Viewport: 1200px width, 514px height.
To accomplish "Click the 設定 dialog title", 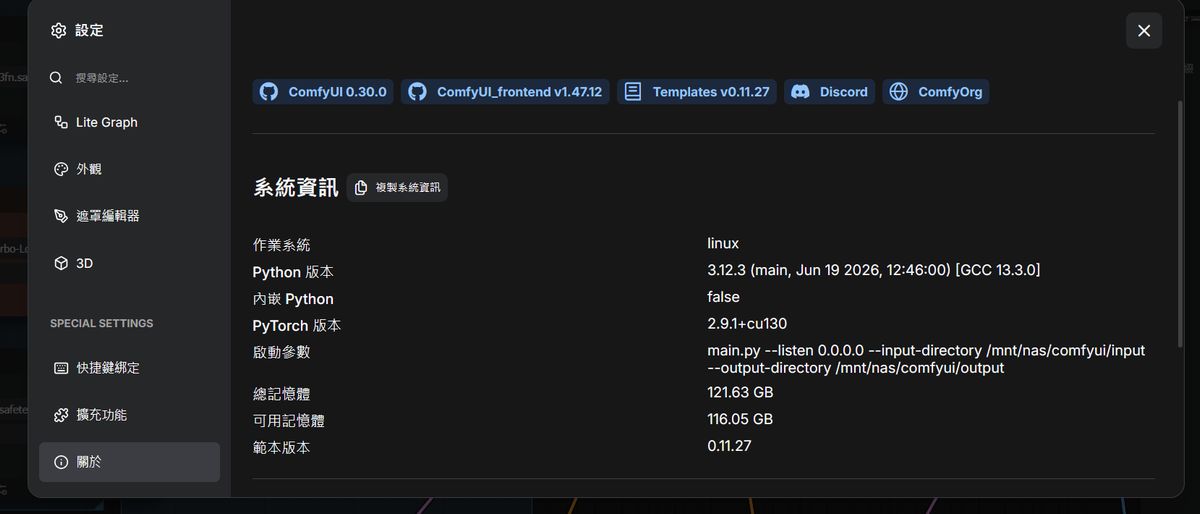I will [x=89, y=31].
